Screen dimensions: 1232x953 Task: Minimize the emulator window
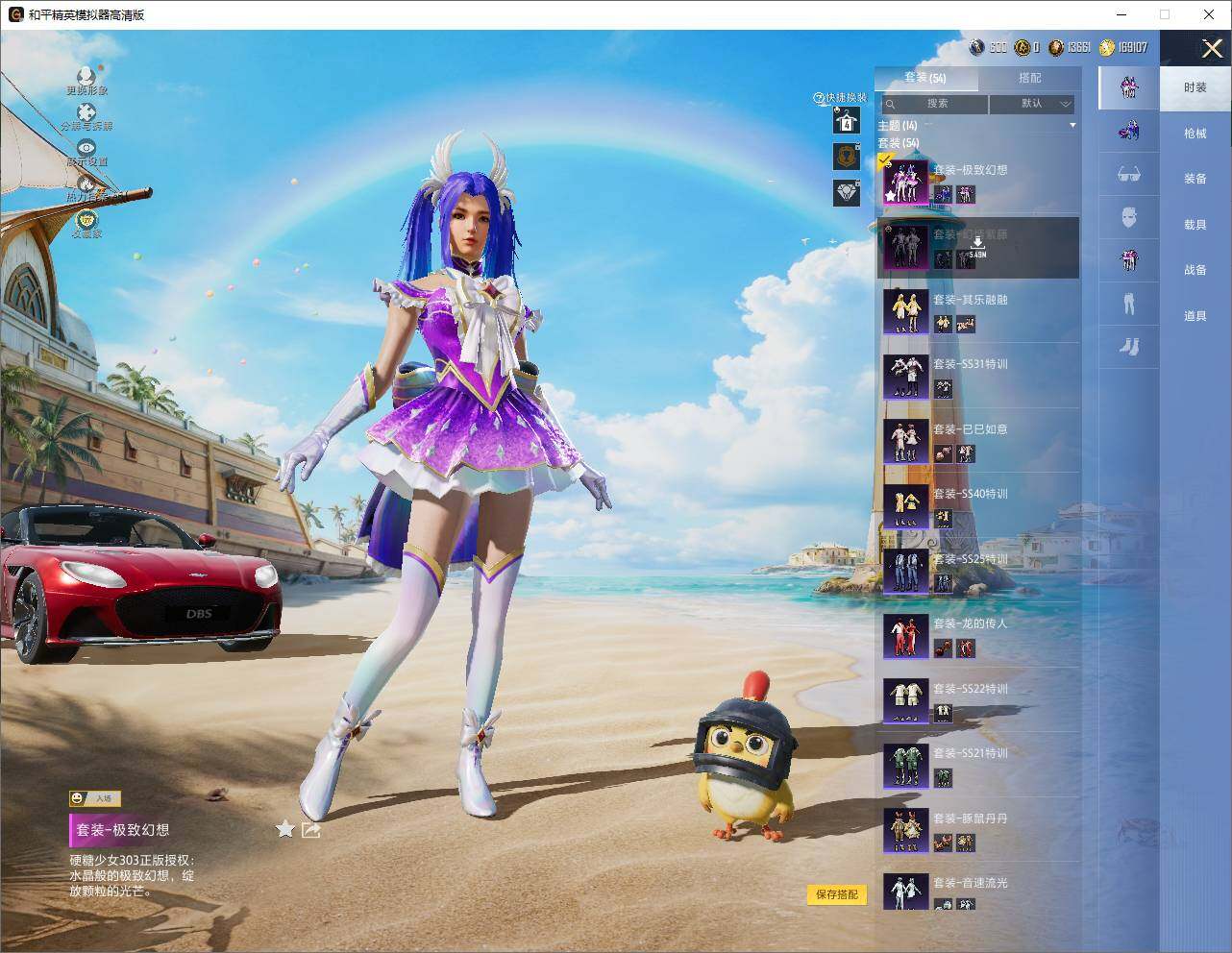1122,14
